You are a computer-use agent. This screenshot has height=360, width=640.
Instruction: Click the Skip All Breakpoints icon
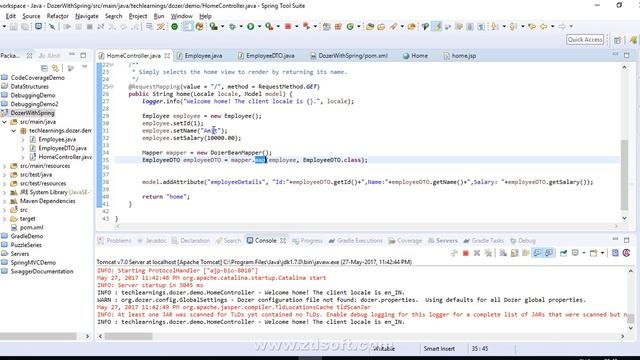click(52, 27)
